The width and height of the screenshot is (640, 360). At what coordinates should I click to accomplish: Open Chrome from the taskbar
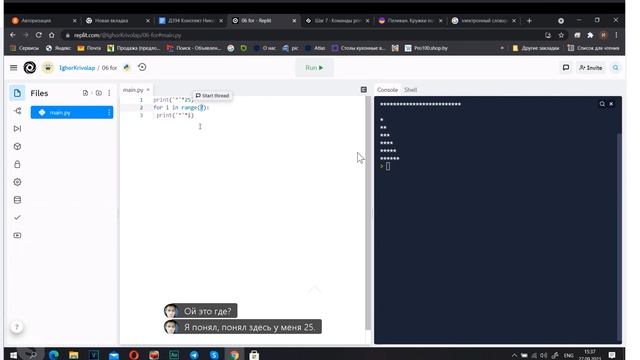pos(234,355)
